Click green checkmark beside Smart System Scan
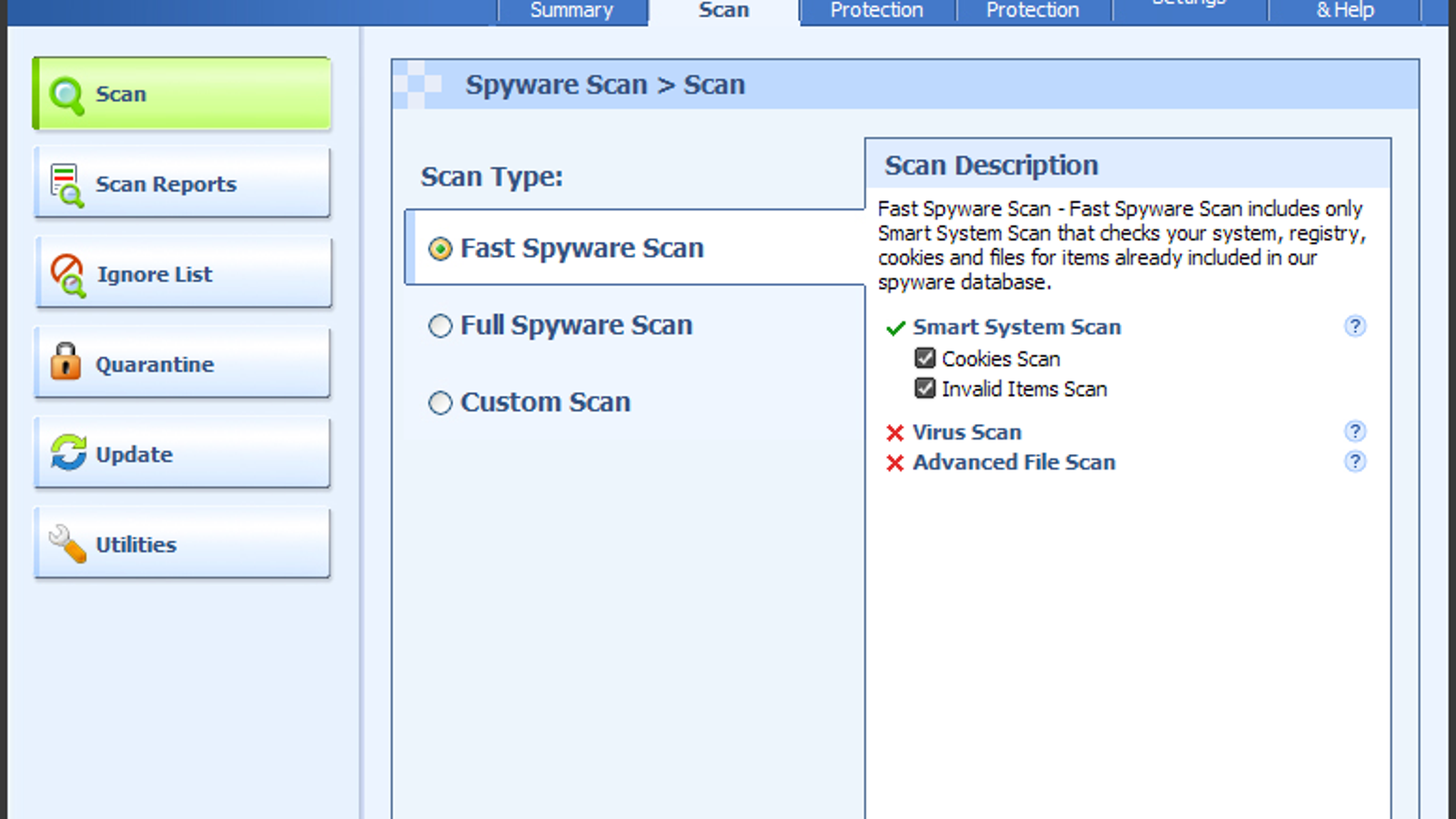The width and height of the screenshot is (1456, 819). [x=895, y=328]
